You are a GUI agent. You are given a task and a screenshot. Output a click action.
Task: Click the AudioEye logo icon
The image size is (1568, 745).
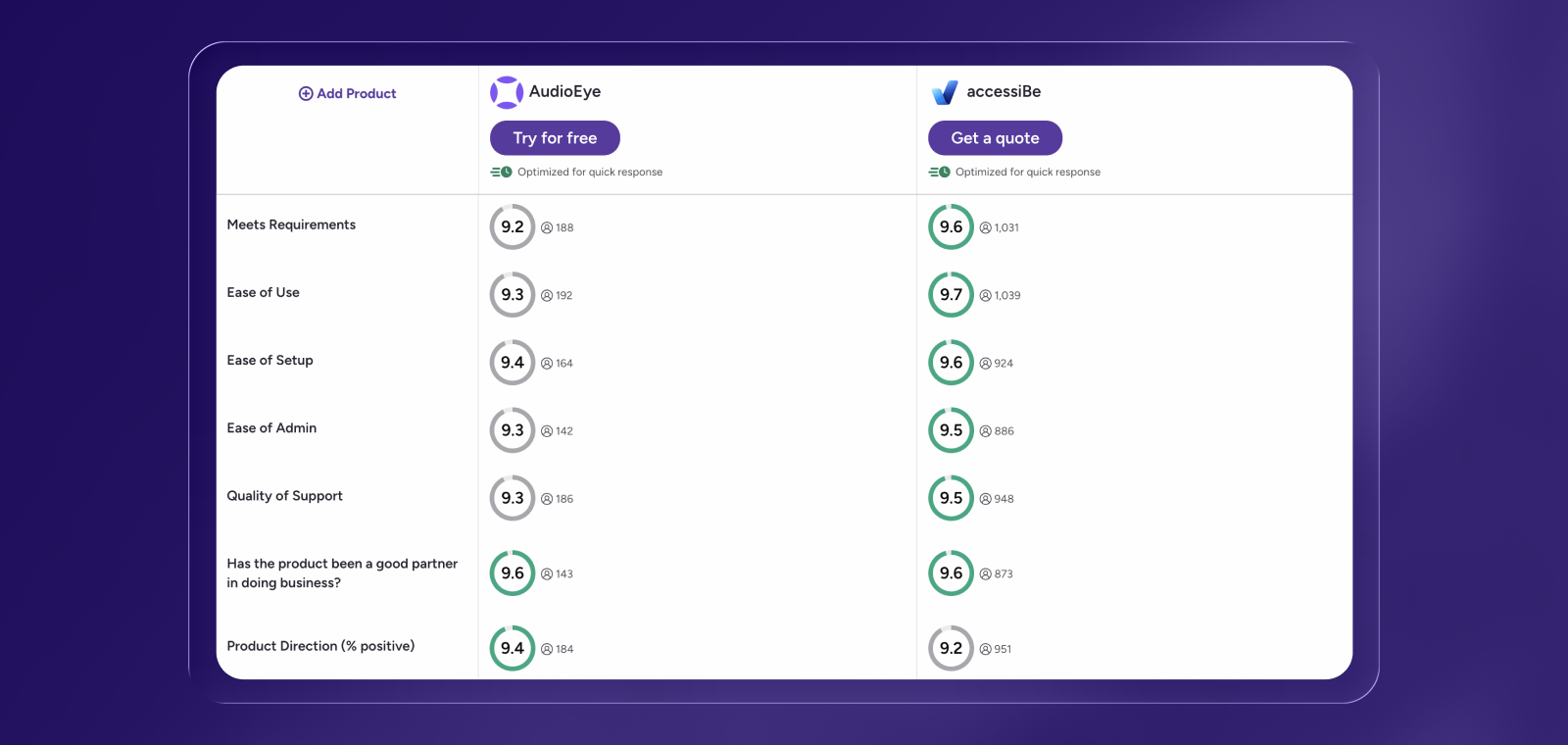[506, 91]
